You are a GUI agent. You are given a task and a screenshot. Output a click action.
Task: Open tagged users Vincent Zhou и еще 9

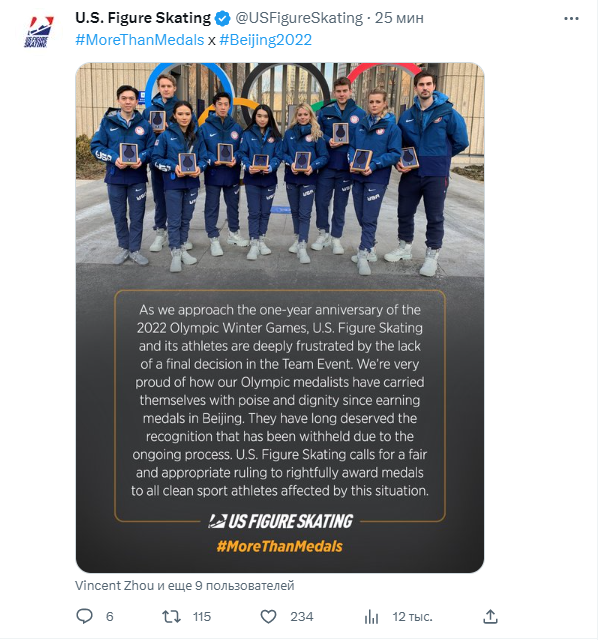pos(184,585)
